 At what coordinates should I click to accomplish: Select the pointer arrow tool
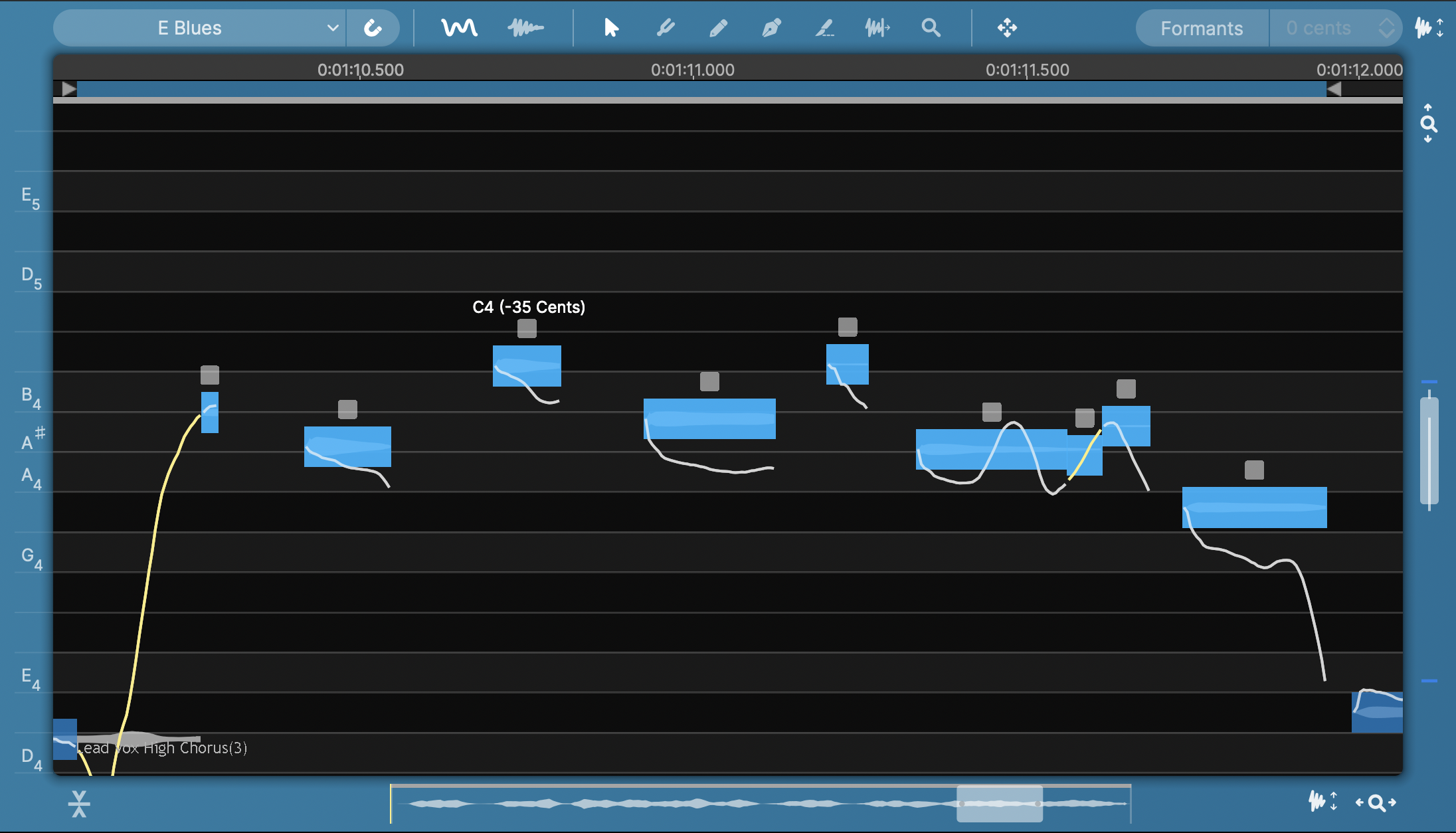point(610,28)
